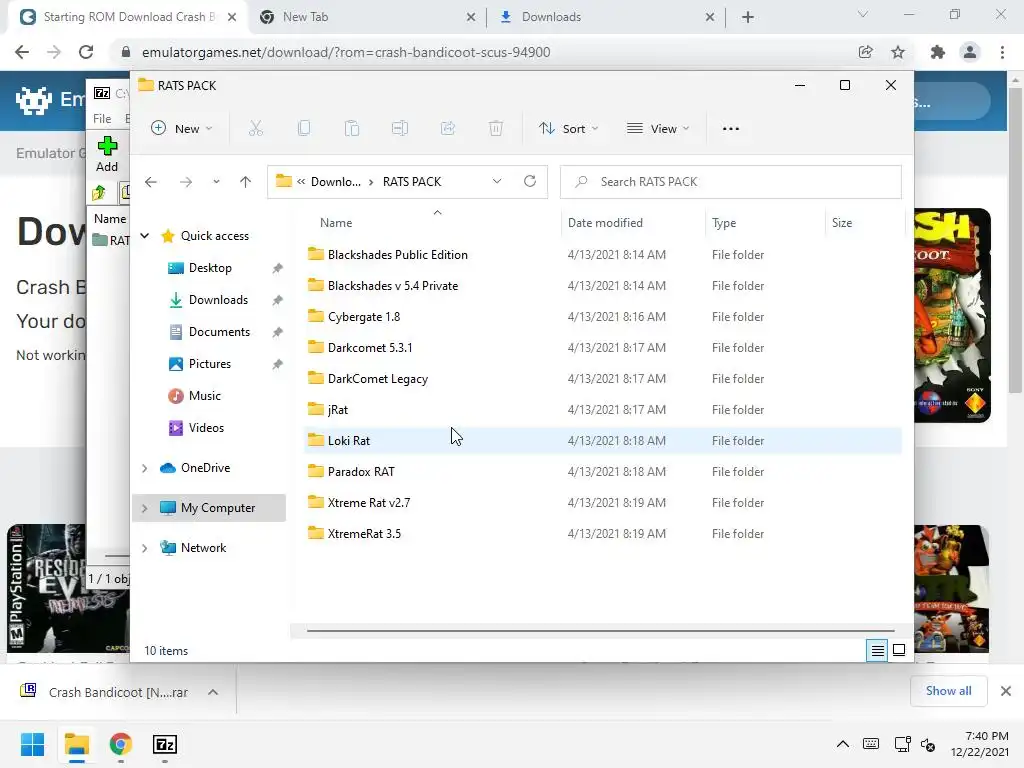1024x768 pixels.
Task: Open Chrome extensions puzzle icon
Action: click(938, 52)
